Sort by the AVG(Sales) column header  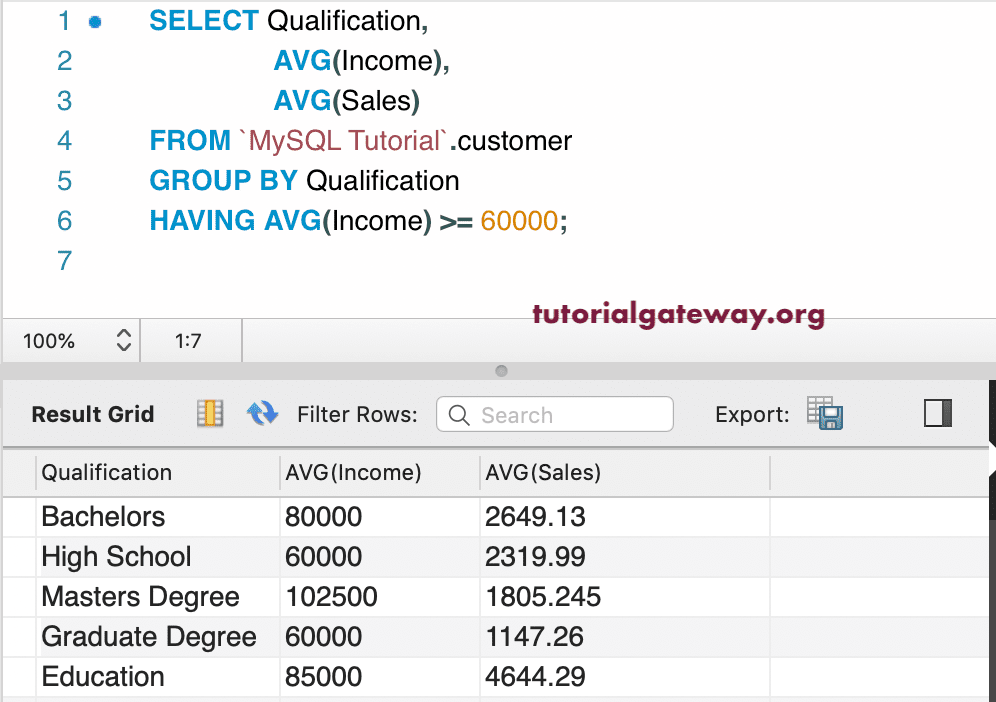(543, 473)
